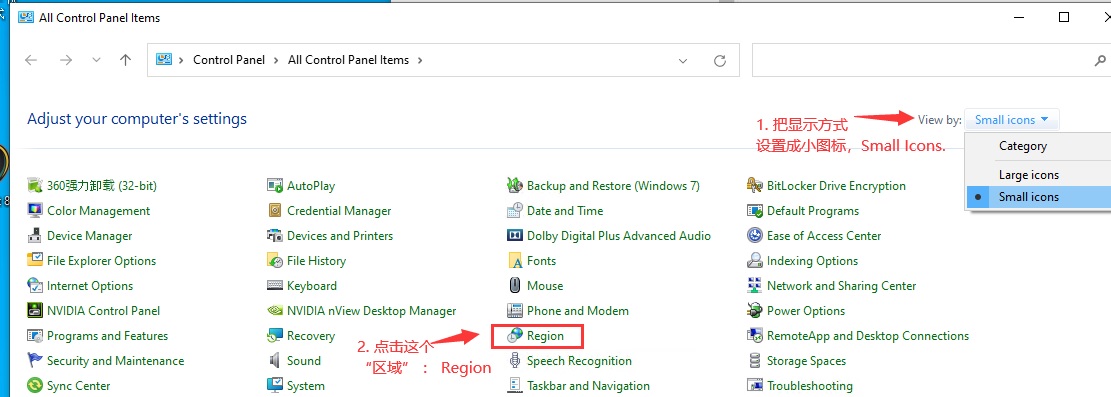1111x397 pixels.
Task: Open the View by Small icons dropdown
Action: click(x=1012, y=120)
